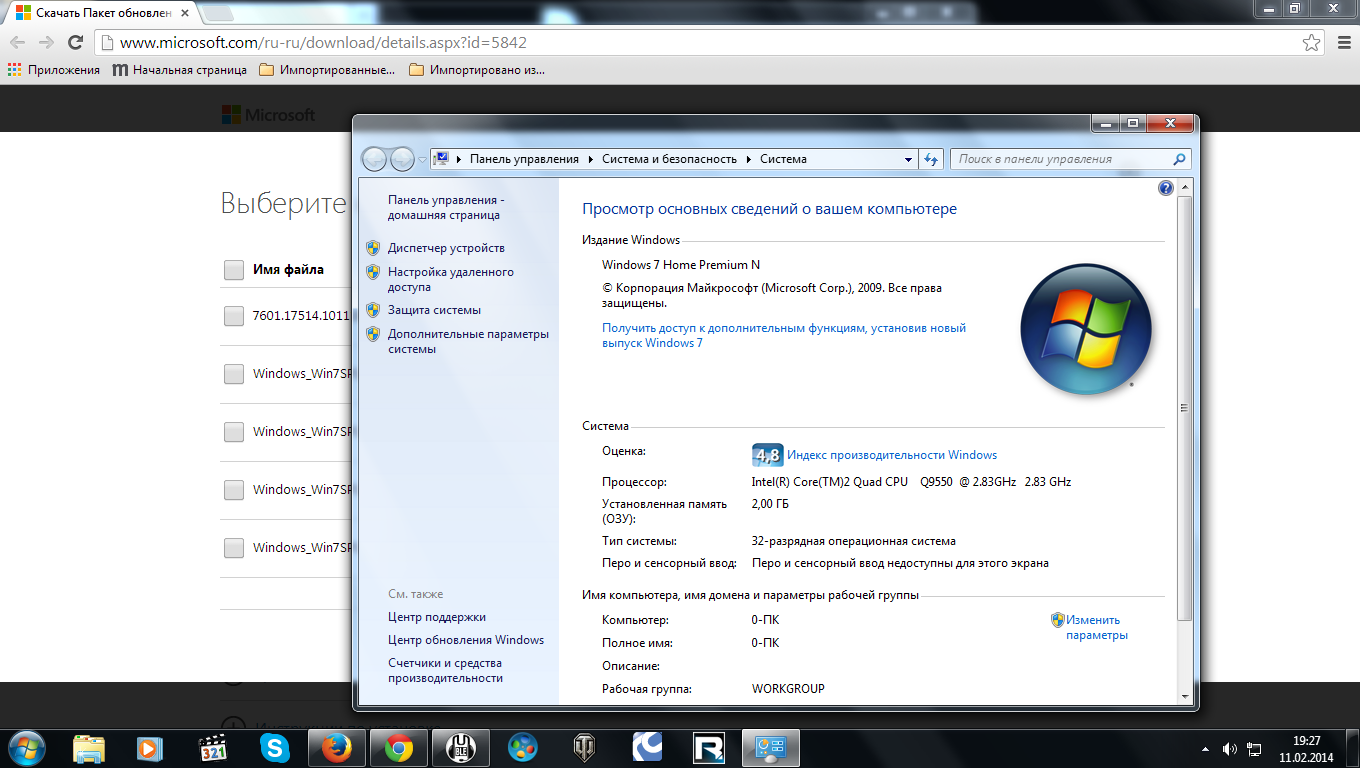The image size is (1360, 768).
Task: Open Настройка удаленного доступа
Action: [x=451, y=279]
